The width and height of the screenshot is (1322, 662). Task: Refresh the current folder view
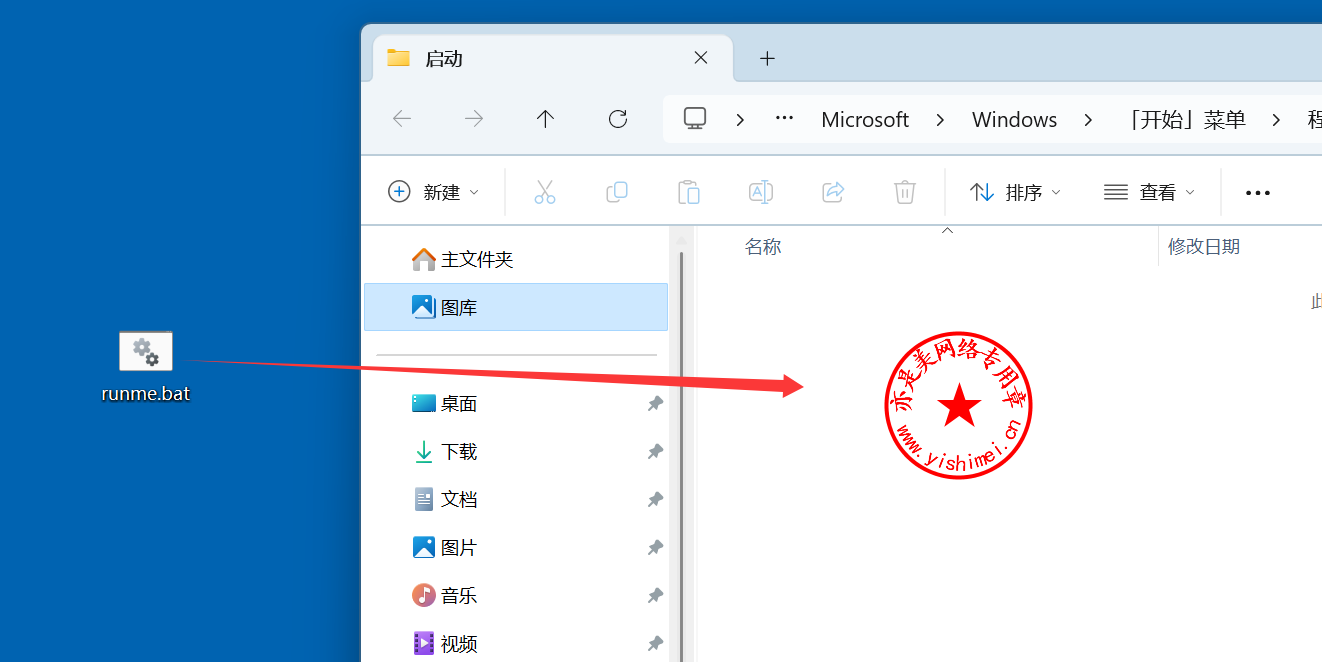tap(618, 119)
